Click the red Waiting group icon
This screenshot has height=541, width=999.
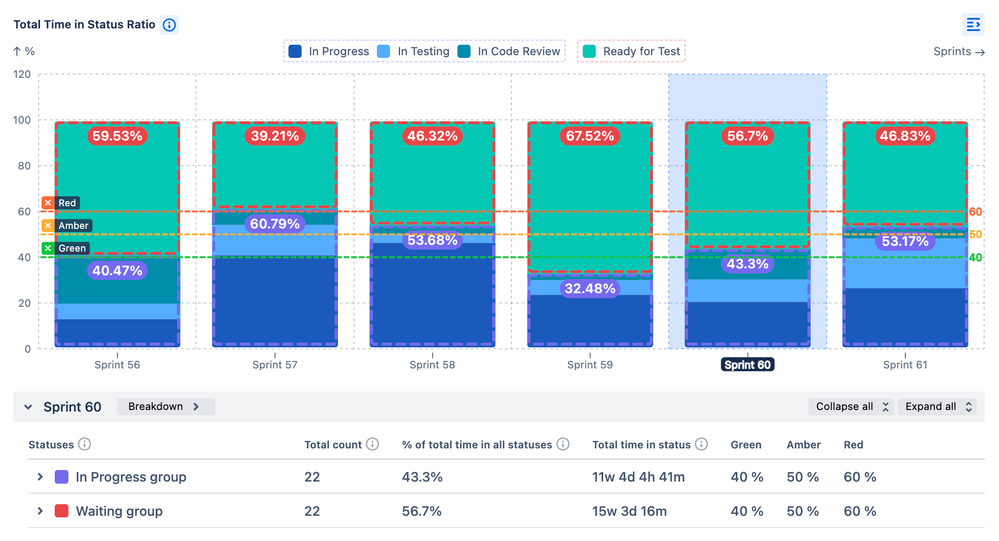[x=62, y=511]
